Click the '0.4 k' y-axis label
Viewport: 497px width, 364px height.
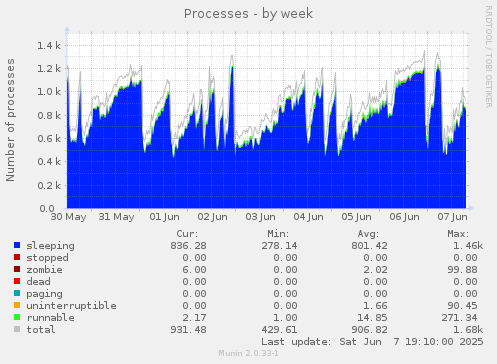(49, 162)
